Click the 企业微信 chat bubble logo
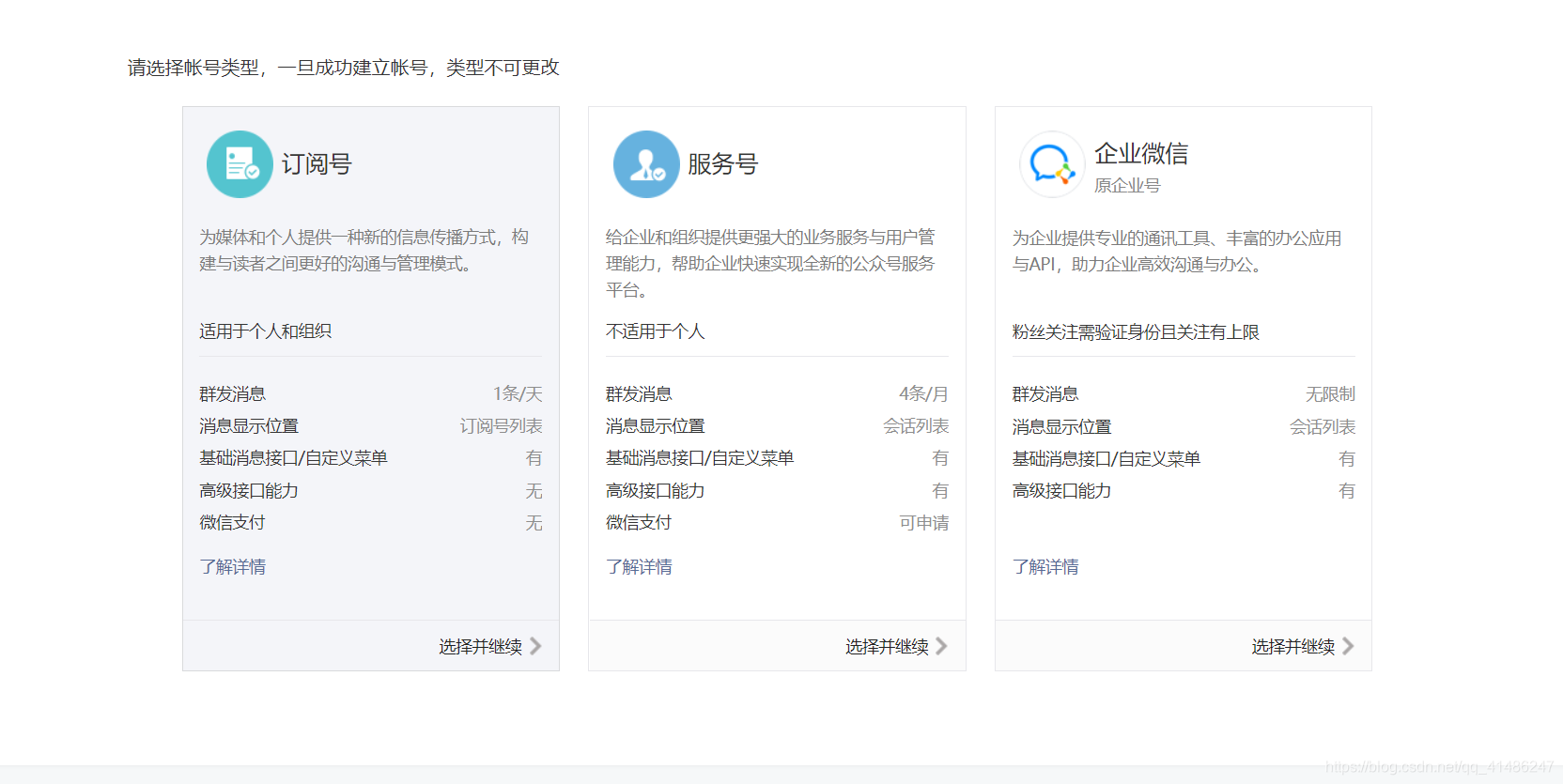 coord(1052,164)
